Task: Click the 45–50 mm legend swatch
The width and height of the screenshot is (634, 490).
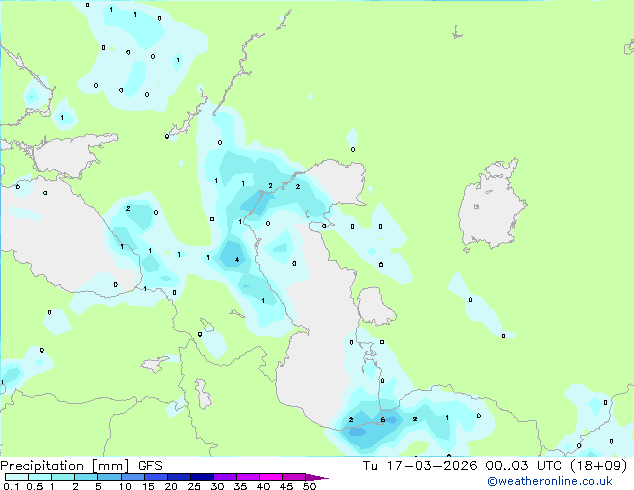Action: (x=294, y=477)
